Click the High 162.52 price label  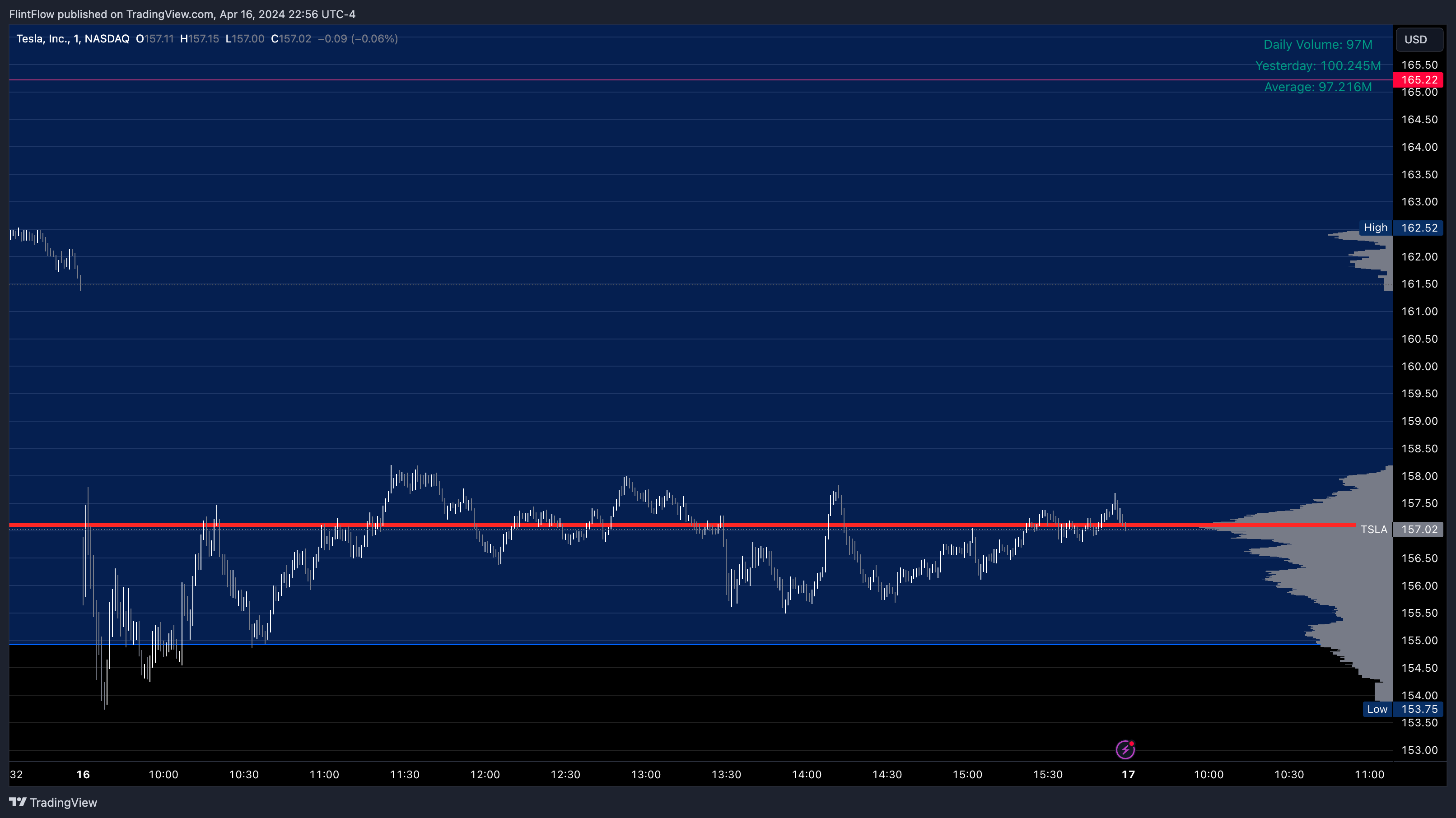[1400, 228]
